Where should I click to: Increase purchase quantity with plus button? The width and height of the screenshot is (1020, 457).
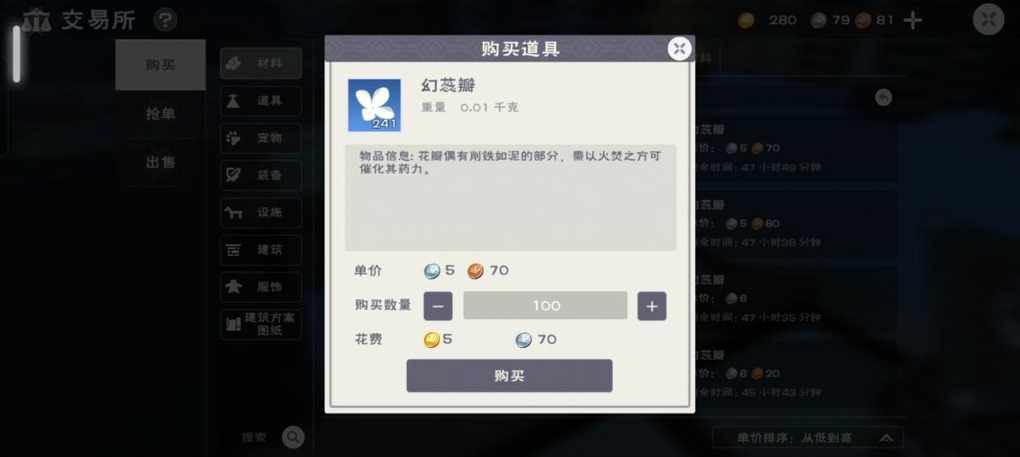[652, 306]
